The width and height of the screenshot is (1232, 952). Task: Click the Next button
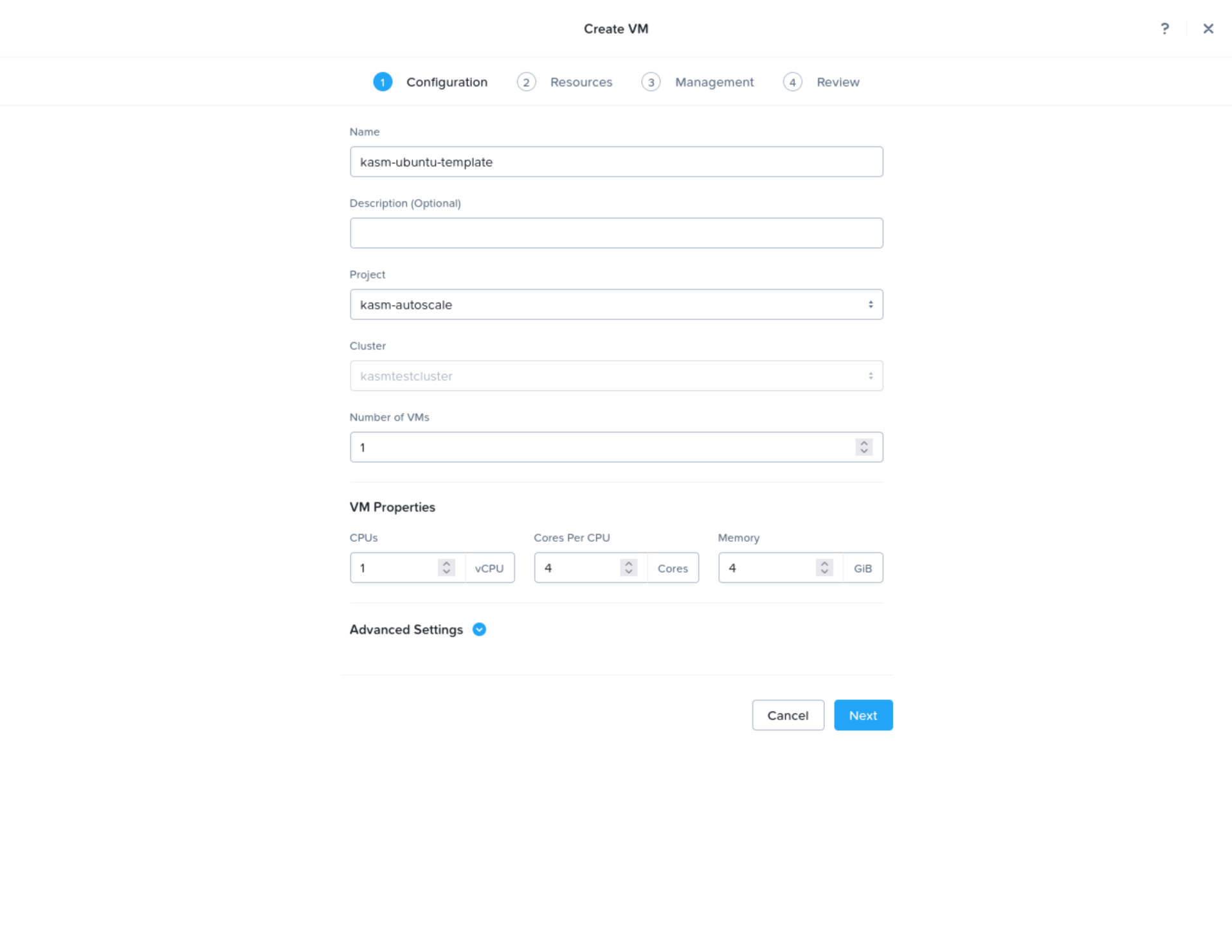[863, 715]
